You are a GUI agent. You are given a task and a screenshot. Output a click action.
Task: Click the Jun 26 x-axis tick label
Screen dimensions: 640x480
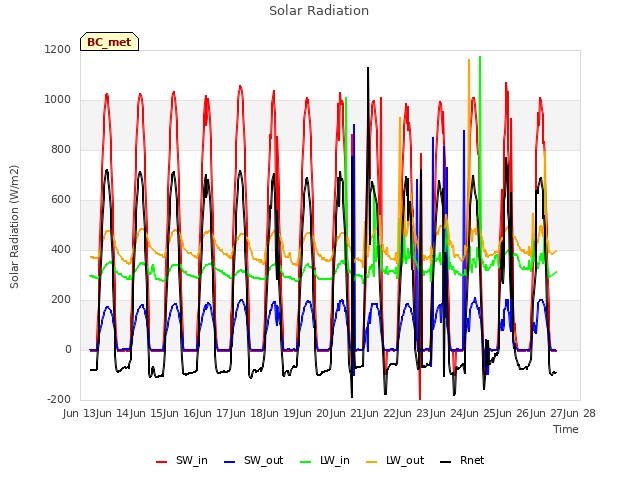(514, 413)
